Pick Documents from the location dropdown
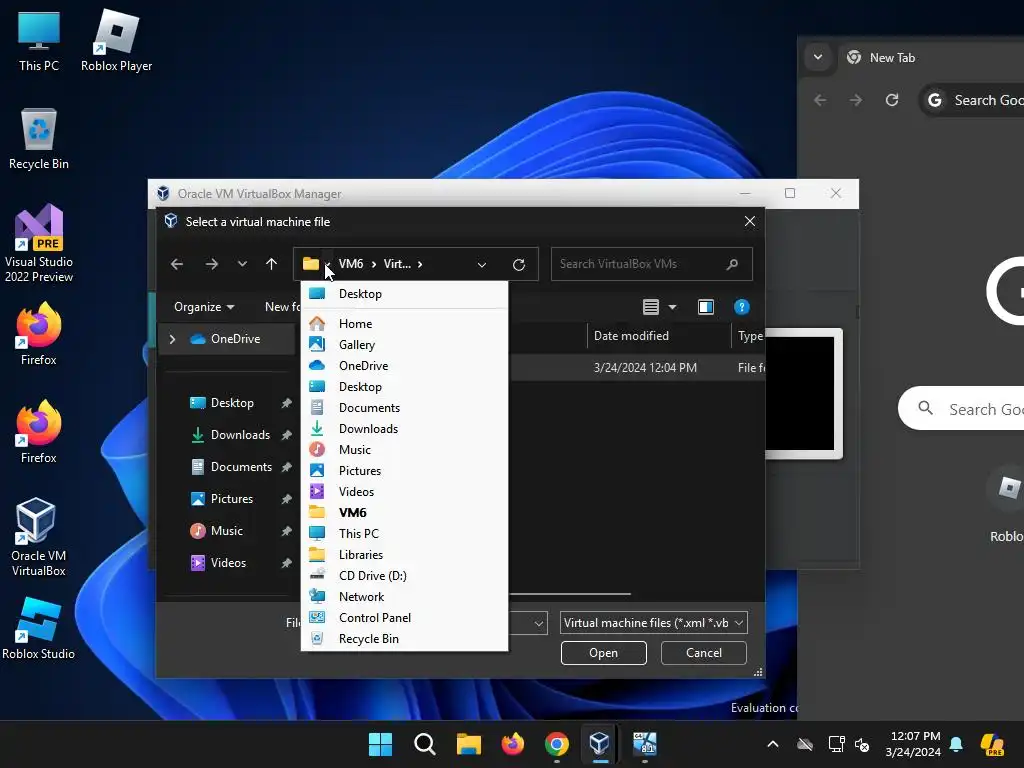Image resolution: width=1024 pixels, height=768 pixels. [404, 408]
